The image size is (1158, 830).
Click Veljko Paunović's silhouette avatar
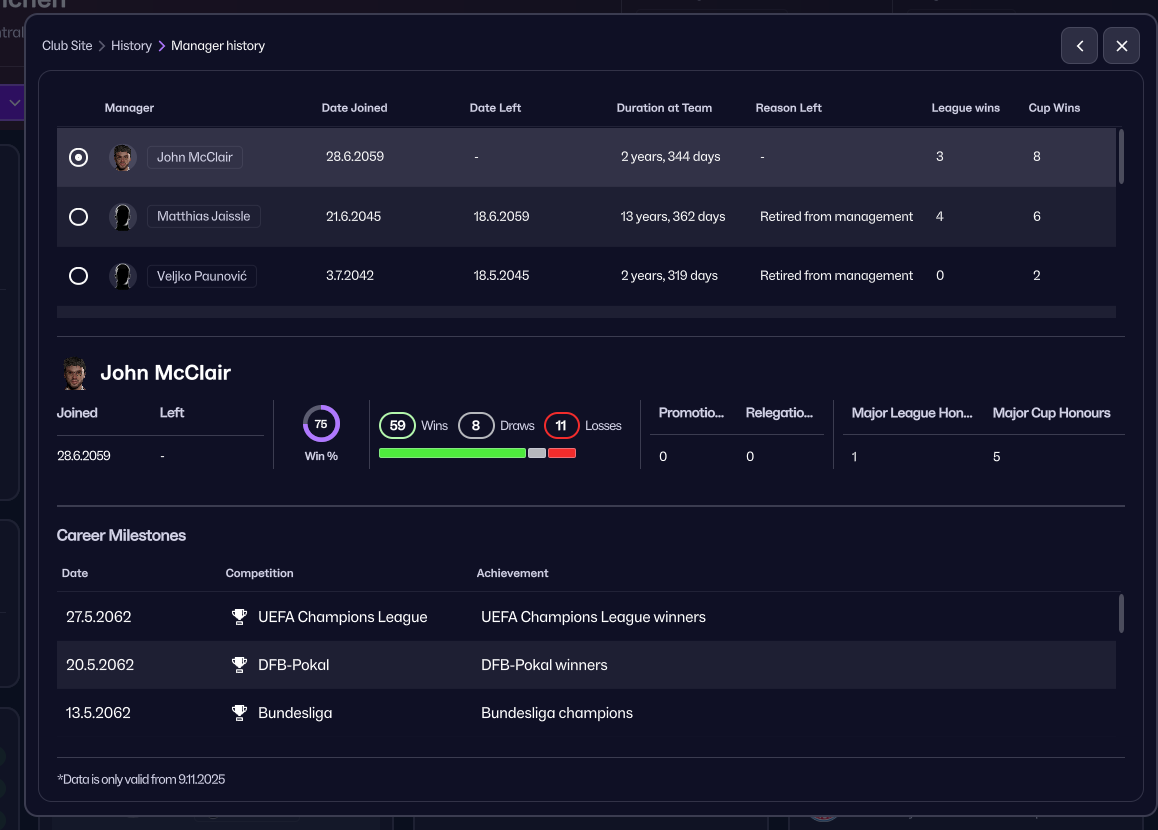click(123, 276)
